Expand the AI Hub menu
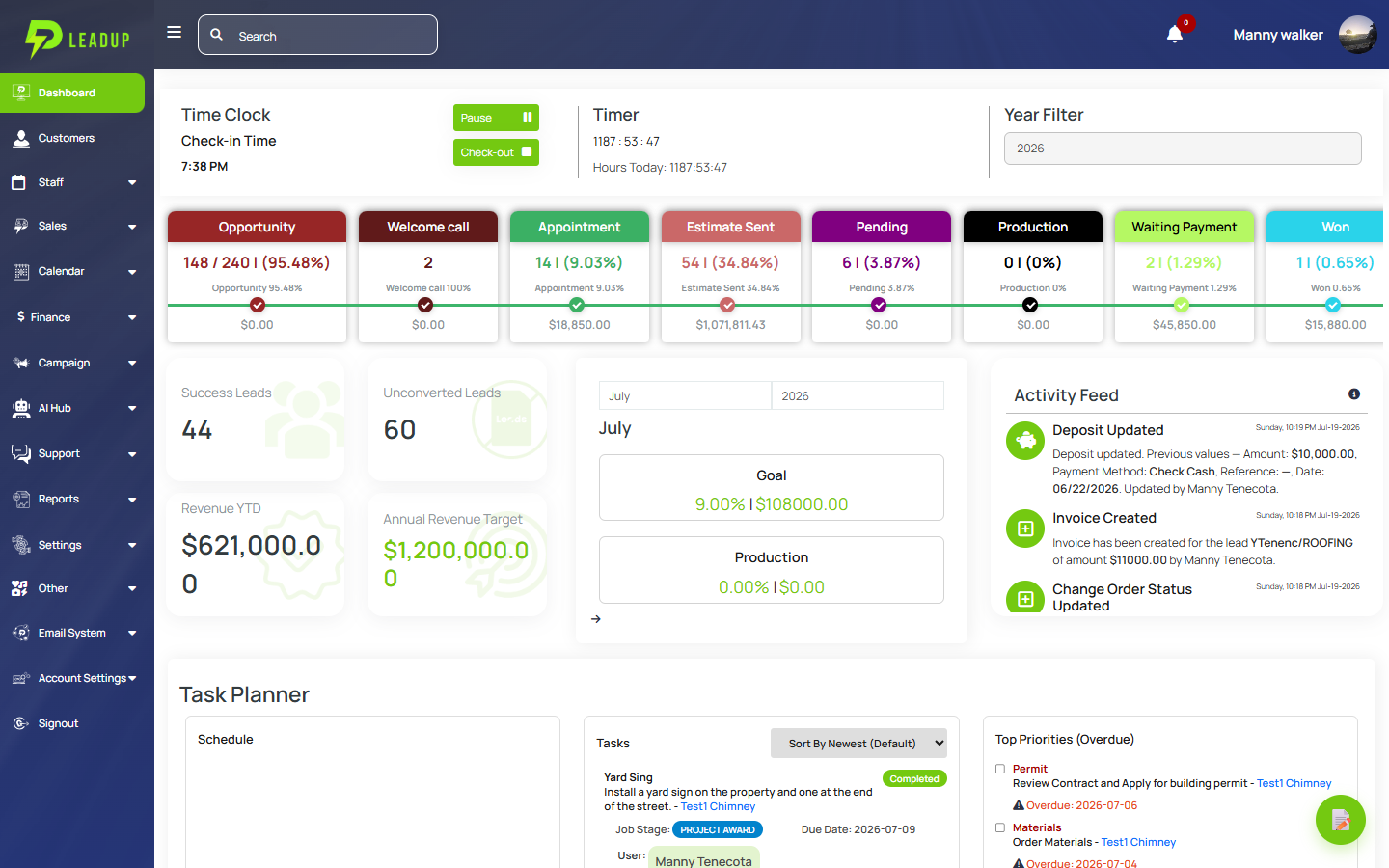 tap(73, 408)
